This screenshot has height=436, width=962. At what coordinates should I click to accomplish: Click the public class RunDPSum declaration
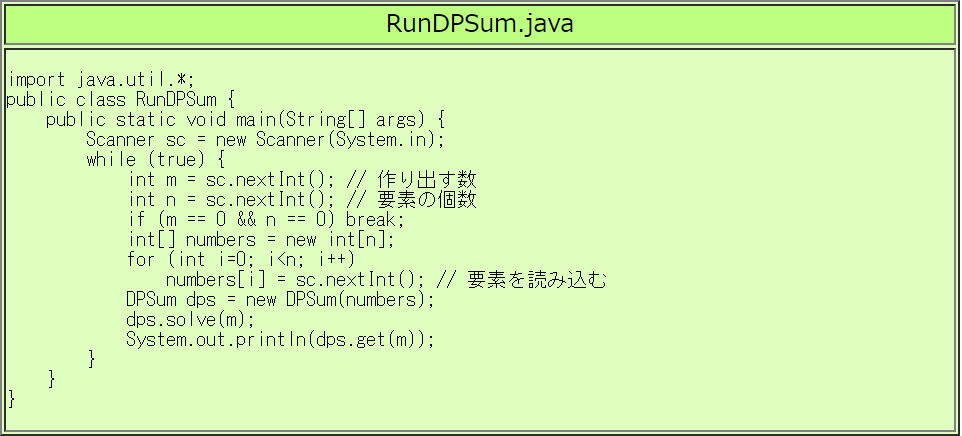(x=120, y=99)
